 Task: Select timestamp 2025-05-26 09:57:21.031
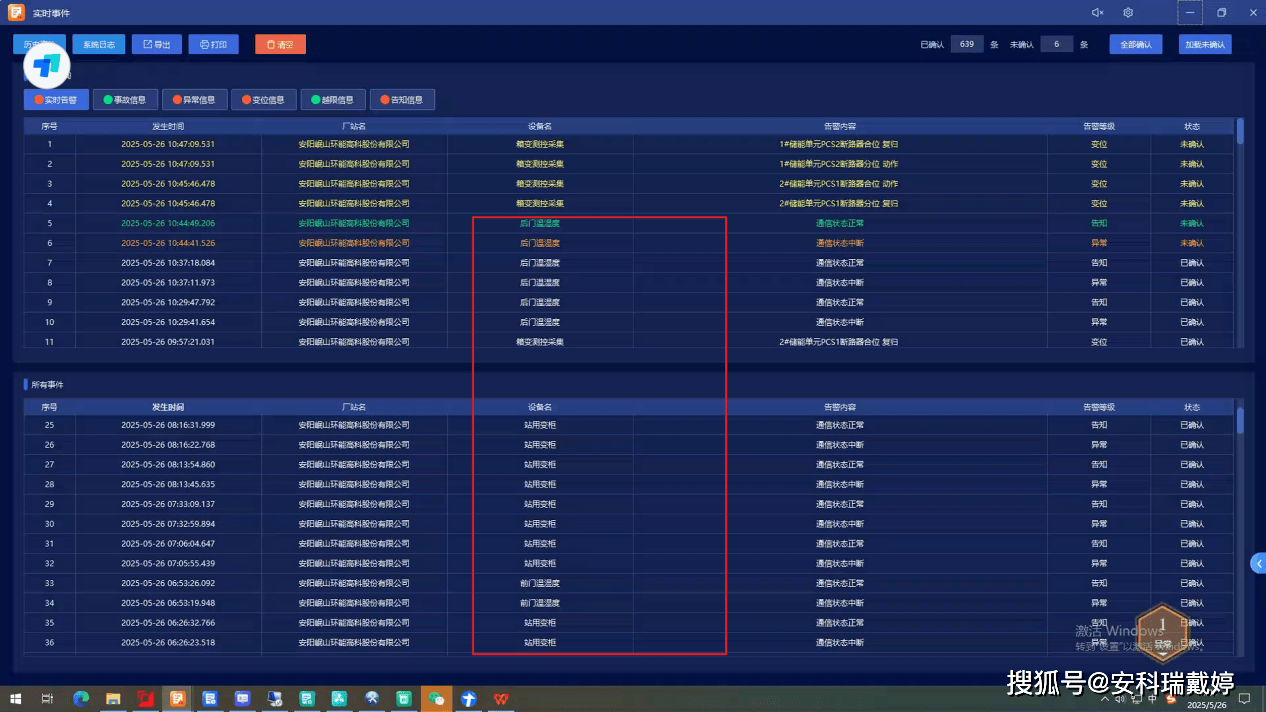168,342
